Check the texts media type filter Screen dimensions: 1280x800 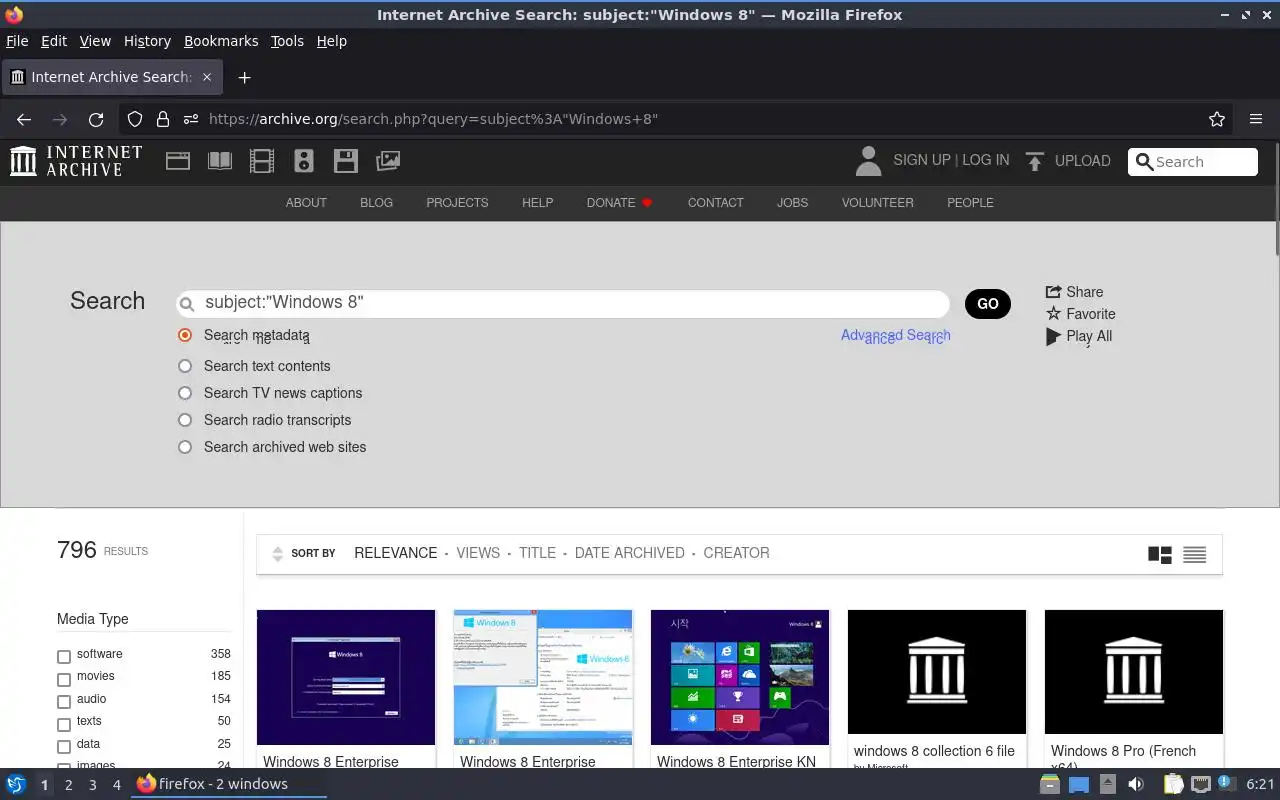(64, 724)
